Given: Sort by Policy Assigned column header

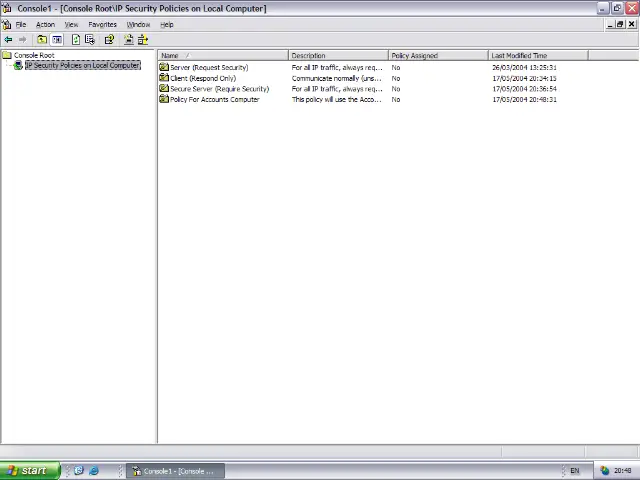Looking at the screenshot, I should pyautogui.click(x=438, y=56).
